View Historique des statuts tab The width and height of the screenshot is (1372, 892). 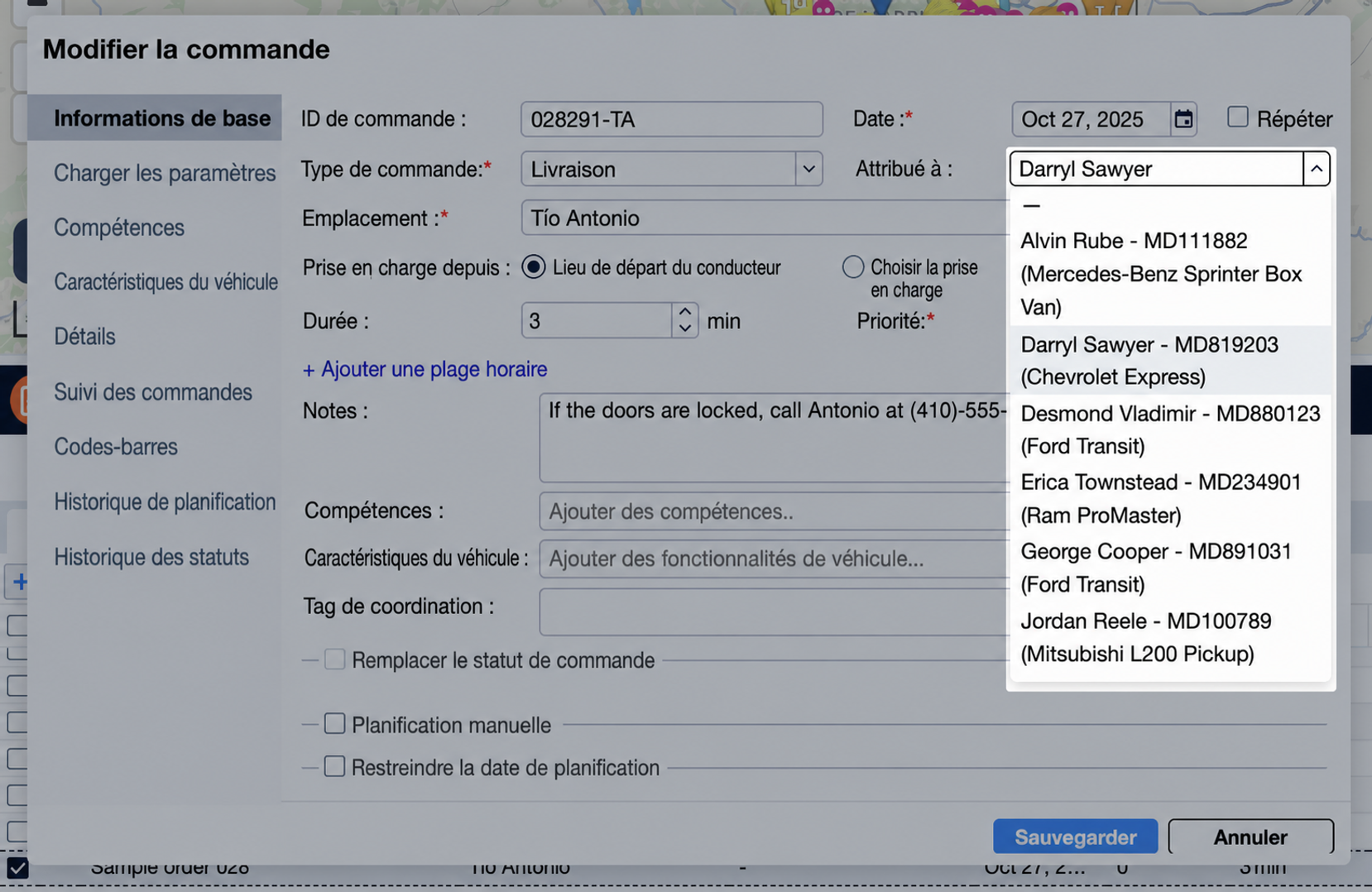[151, 557]
